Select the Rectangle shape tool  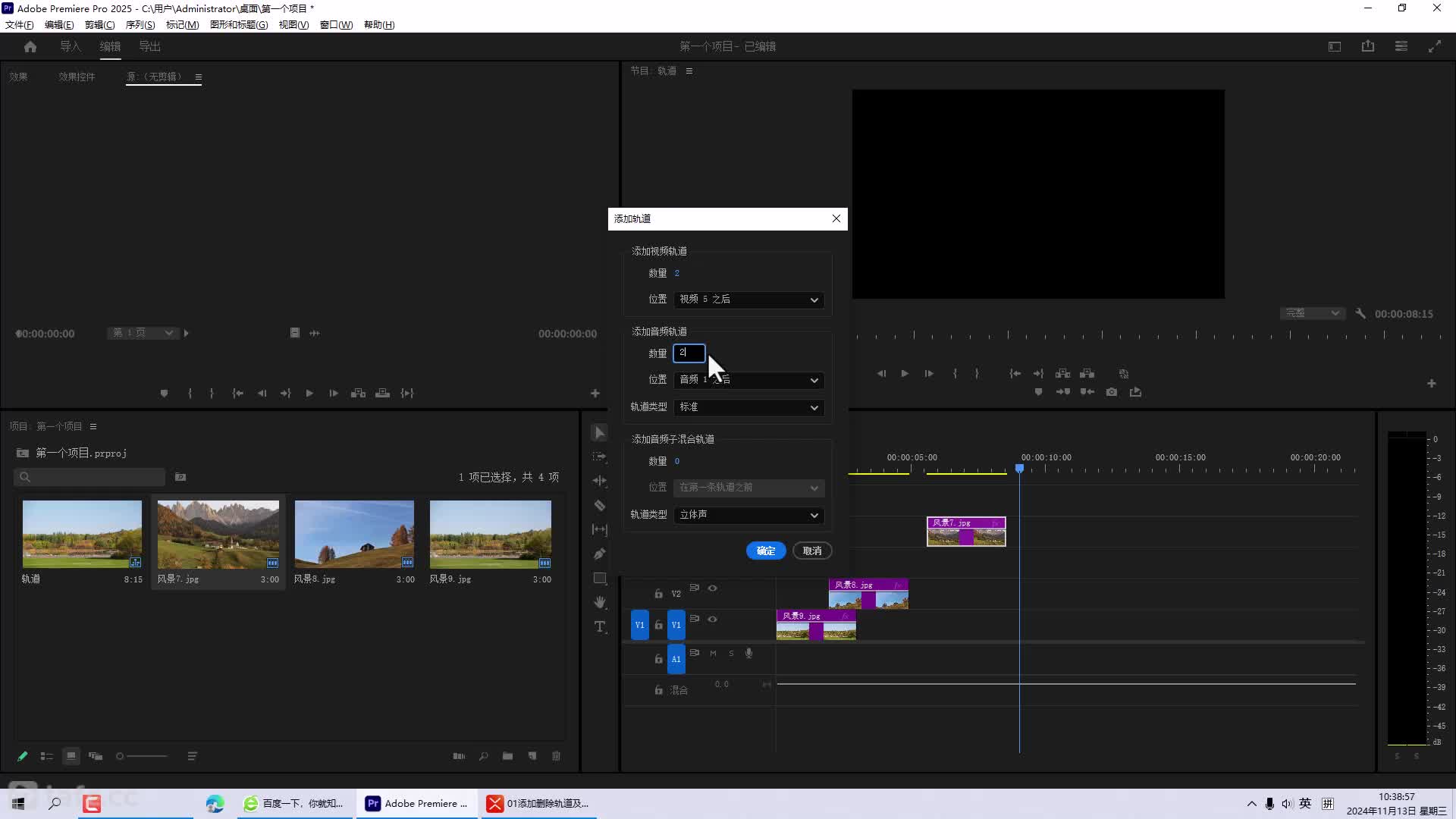pyautogui.click(x=600, y=578)
